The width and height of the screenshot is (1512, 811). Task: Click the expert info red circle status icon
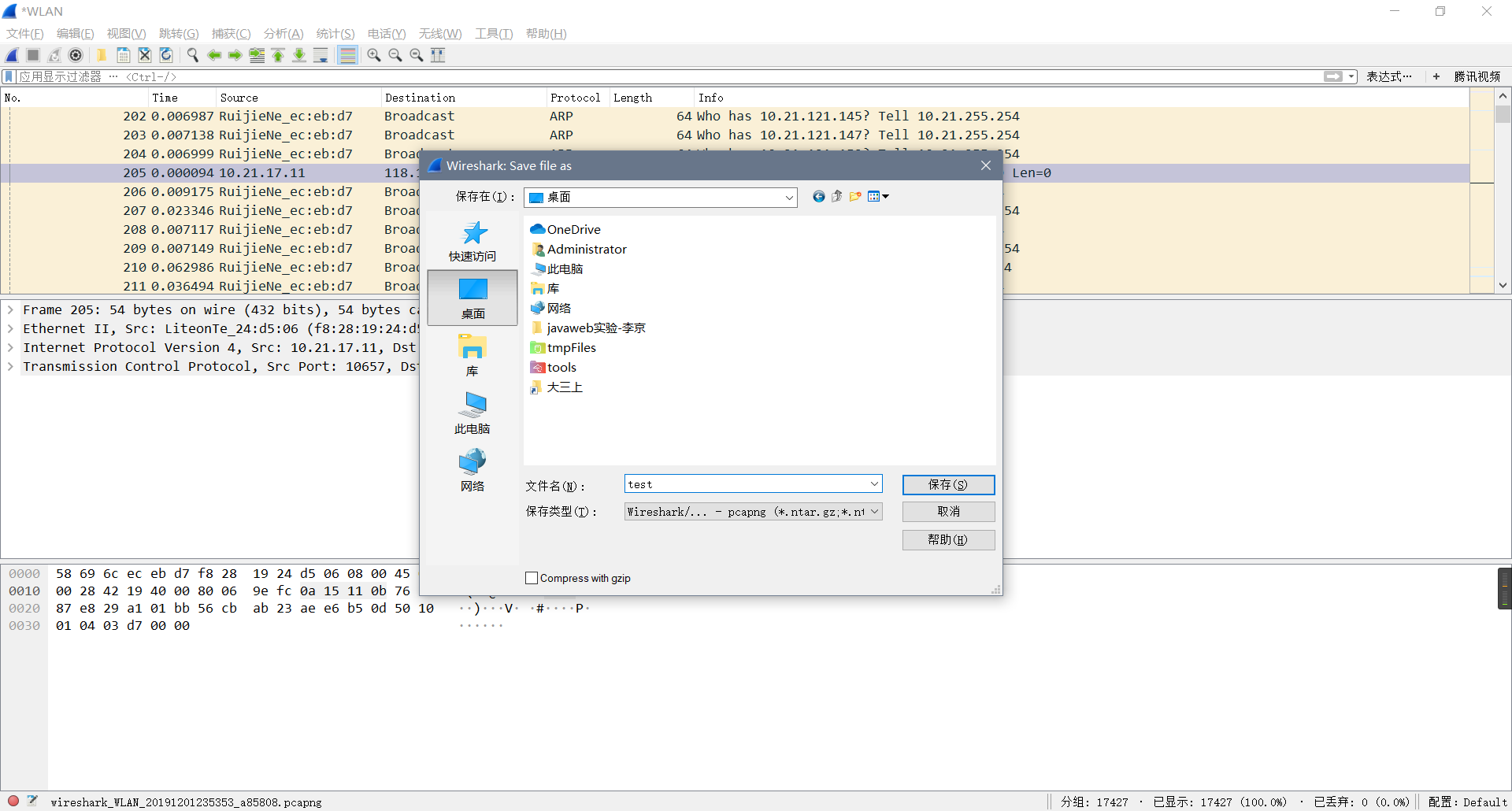(13, 801)
